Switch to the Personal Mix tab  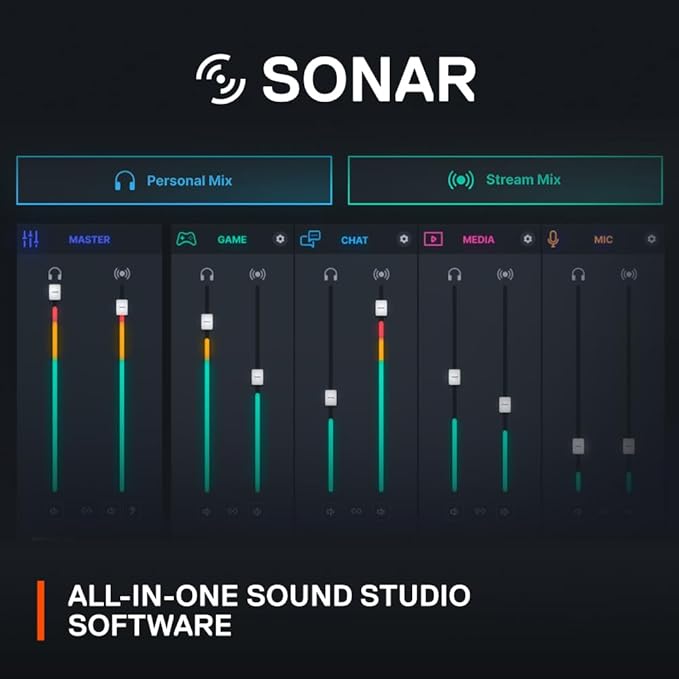pos(174,180)
